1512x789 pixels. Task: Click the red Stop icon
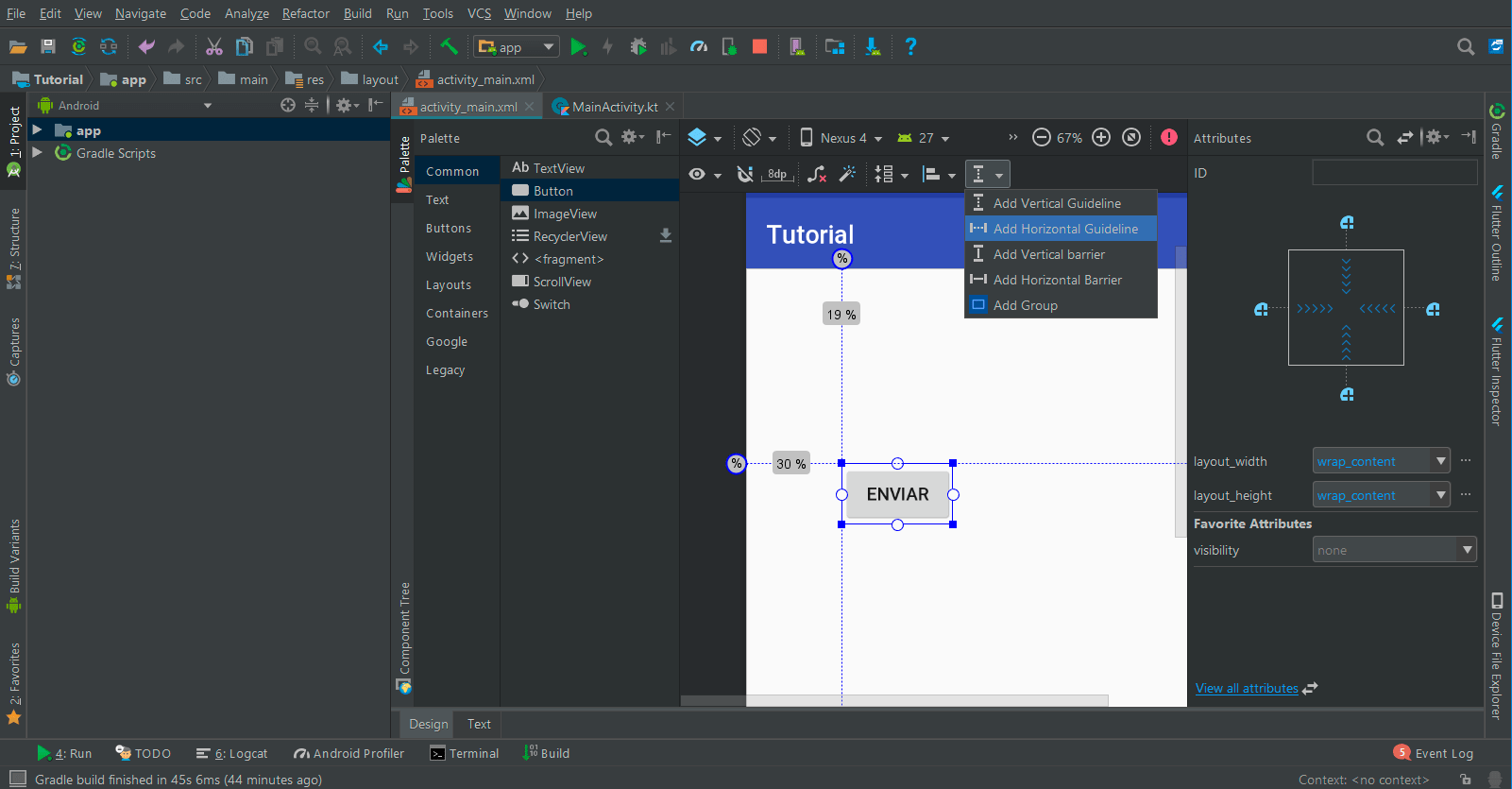point(759,46)
